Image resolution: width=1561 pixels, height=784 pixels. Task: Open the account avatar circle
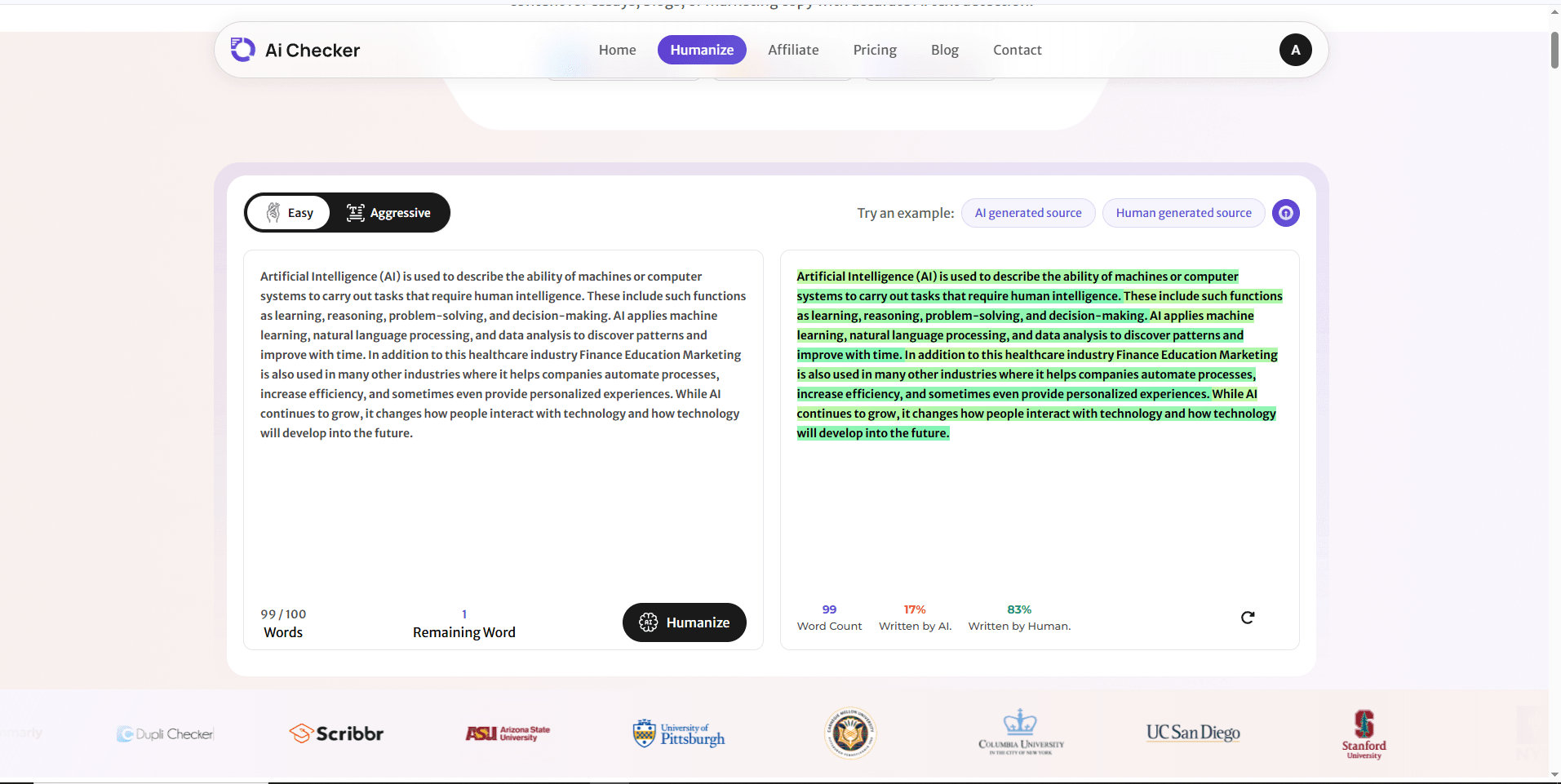(1296, 50)
